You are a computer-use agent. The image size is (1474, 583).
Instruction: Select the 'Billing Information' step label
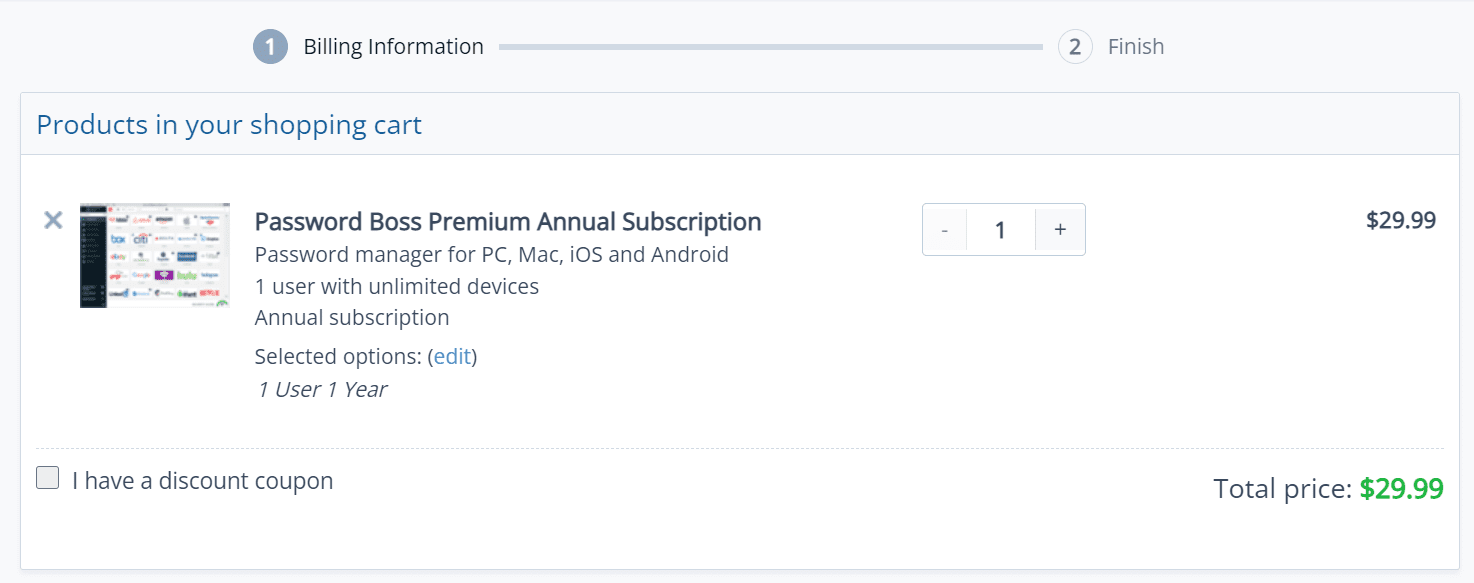click(x=393, y=47)
